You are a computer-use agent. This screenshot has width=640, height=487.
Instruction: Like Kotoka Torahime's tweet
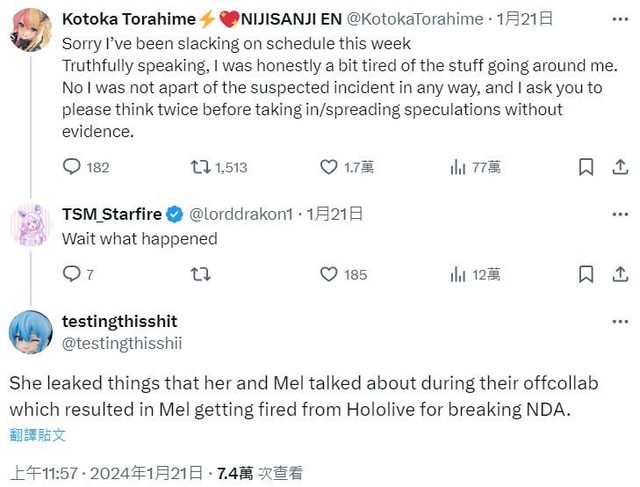click(329, 167)
